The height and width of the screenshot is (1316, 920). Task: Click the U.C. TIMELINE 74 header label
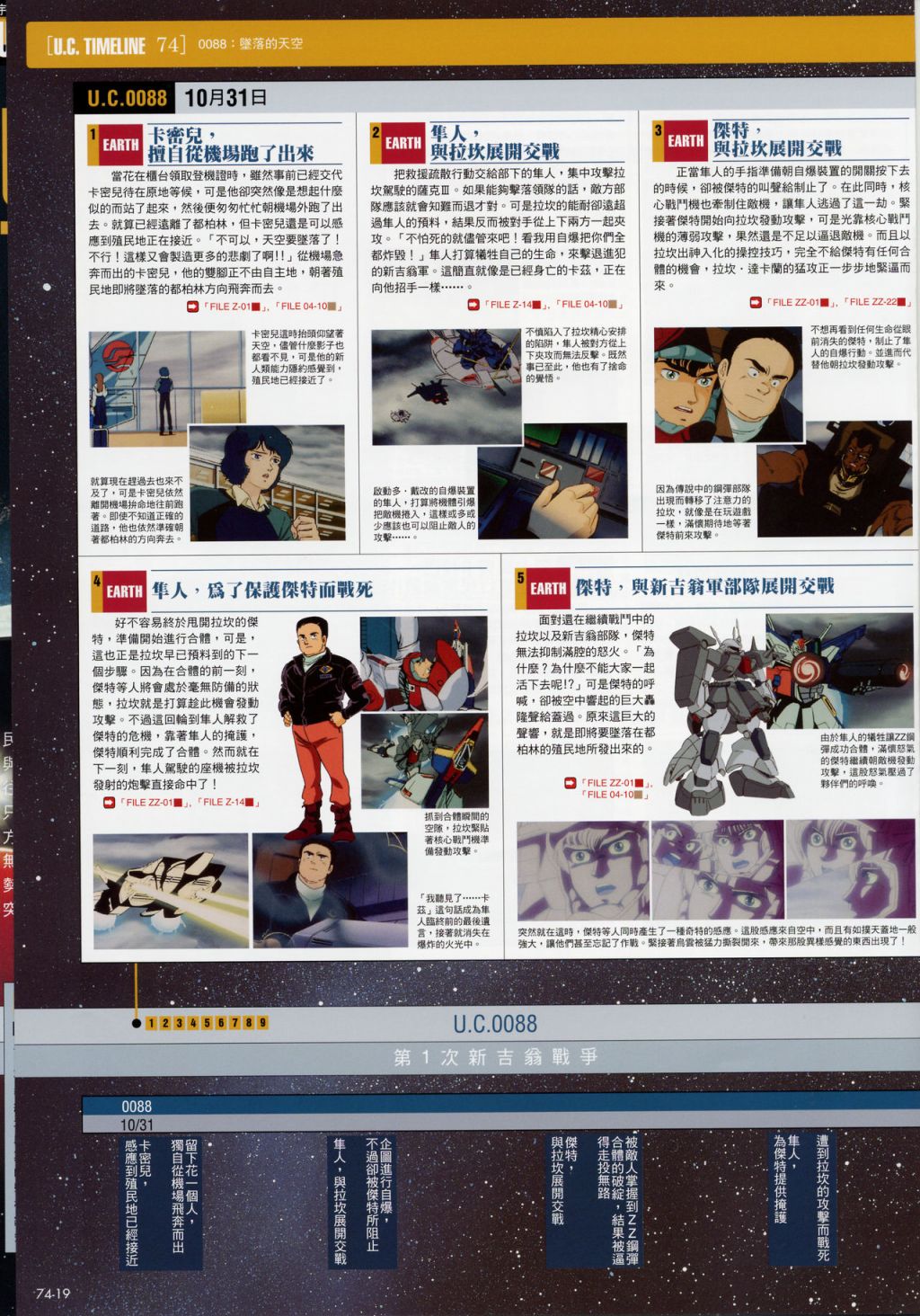(117, 45)
